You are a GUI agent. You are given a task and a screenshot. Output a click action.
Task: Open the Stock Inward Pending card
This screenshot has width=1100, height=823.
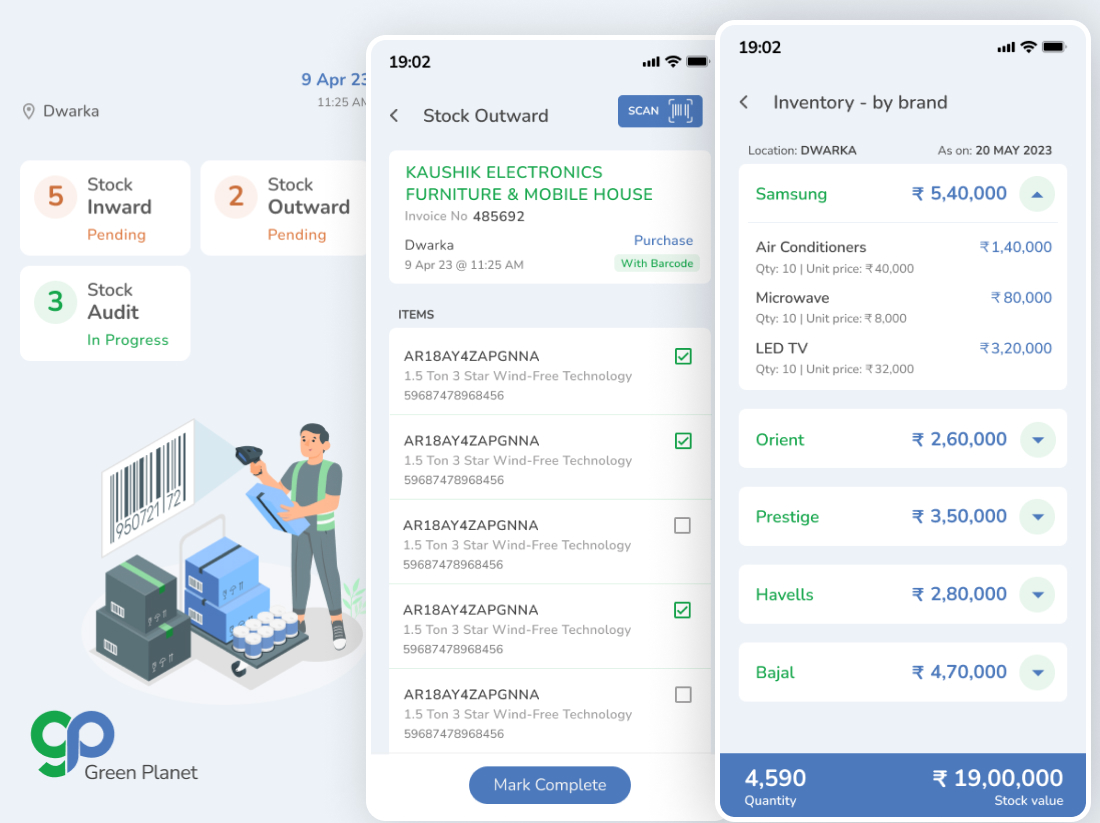tap(105, 208)
